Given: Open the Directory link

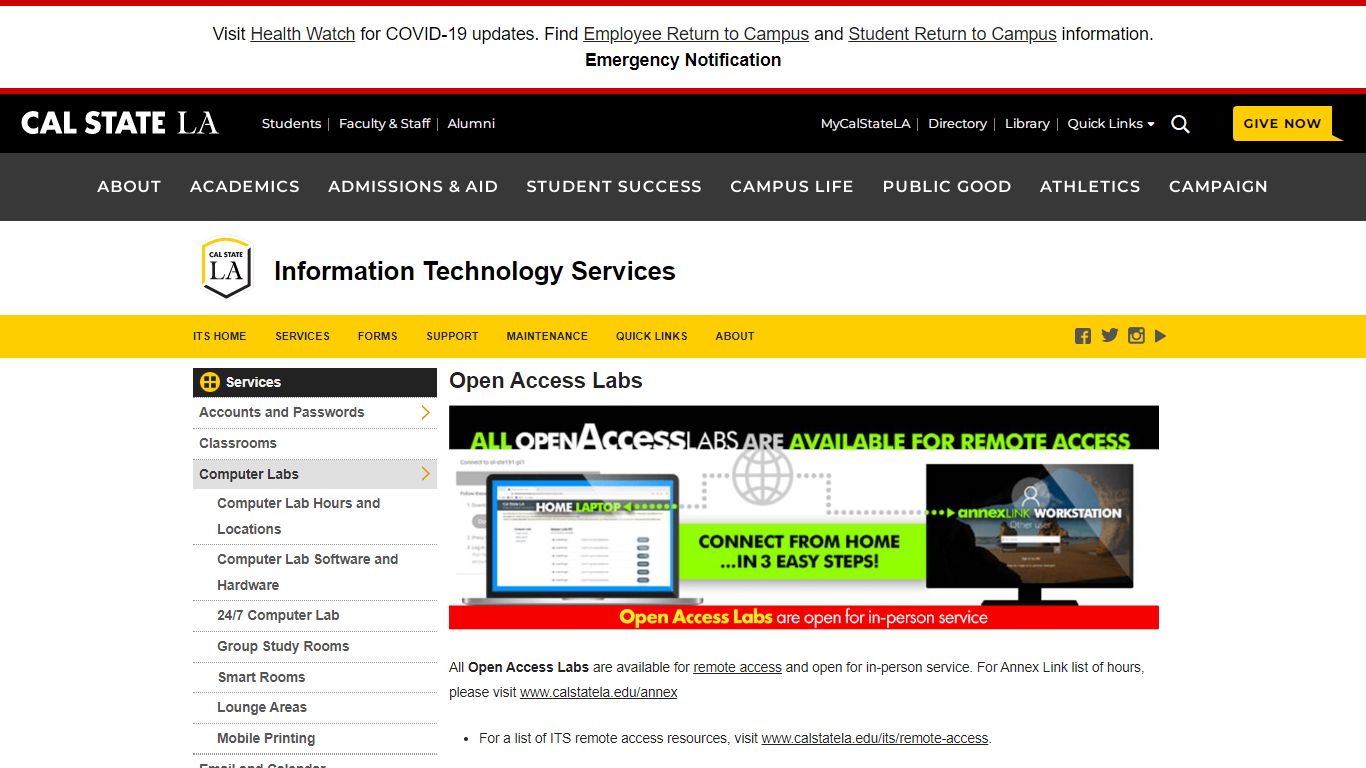Looking at the screenshot, I should (x=957, y=124).
